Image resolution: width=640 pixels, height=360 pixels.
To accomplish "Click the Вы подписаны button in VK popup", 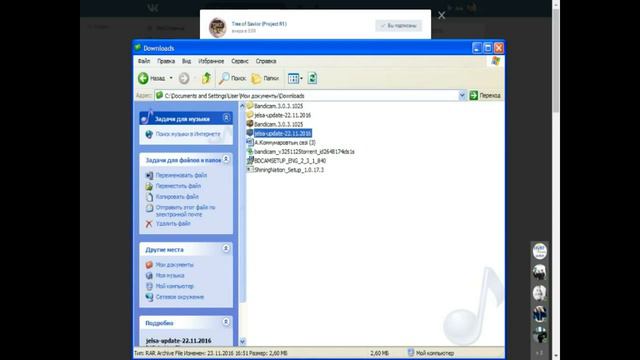I will (398, 26).
